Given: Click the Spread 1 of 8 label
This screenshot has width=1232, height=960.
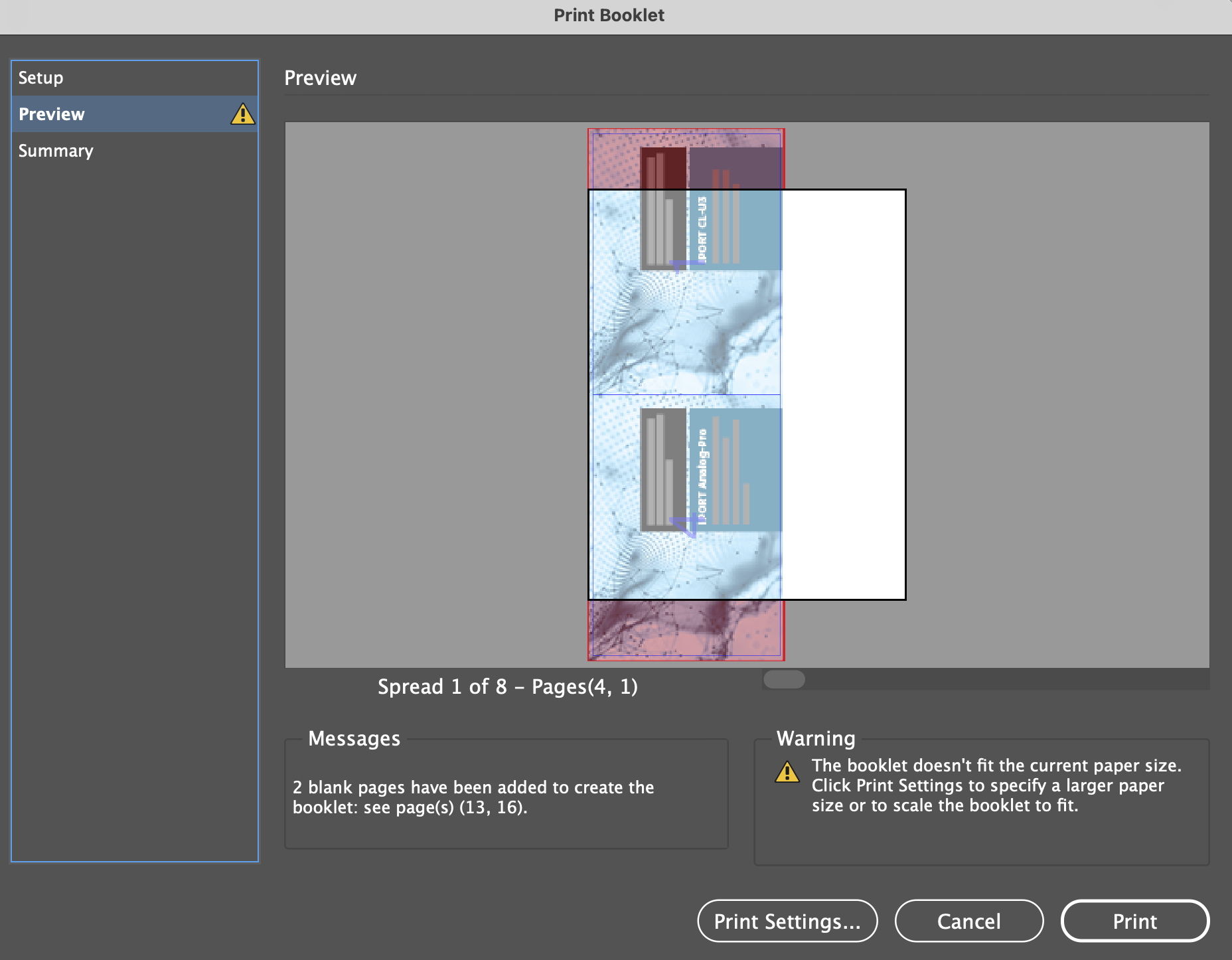Looking at the screenshot, I should 508,686.
